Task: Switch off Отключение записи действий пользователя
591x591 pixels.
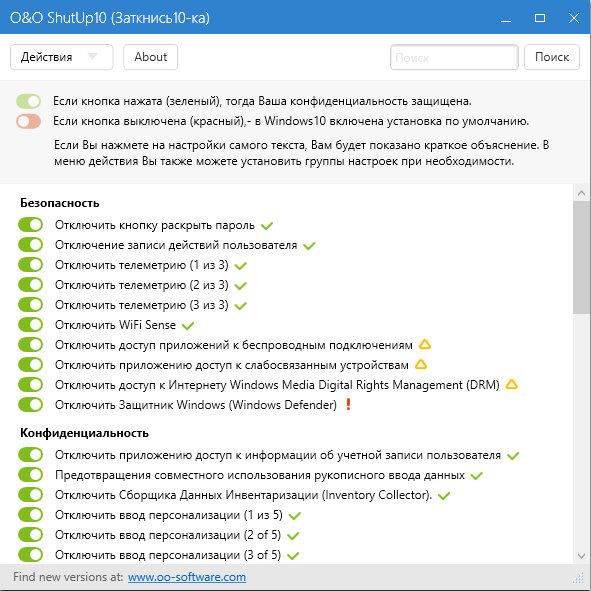Action: (x=31, y=245)
